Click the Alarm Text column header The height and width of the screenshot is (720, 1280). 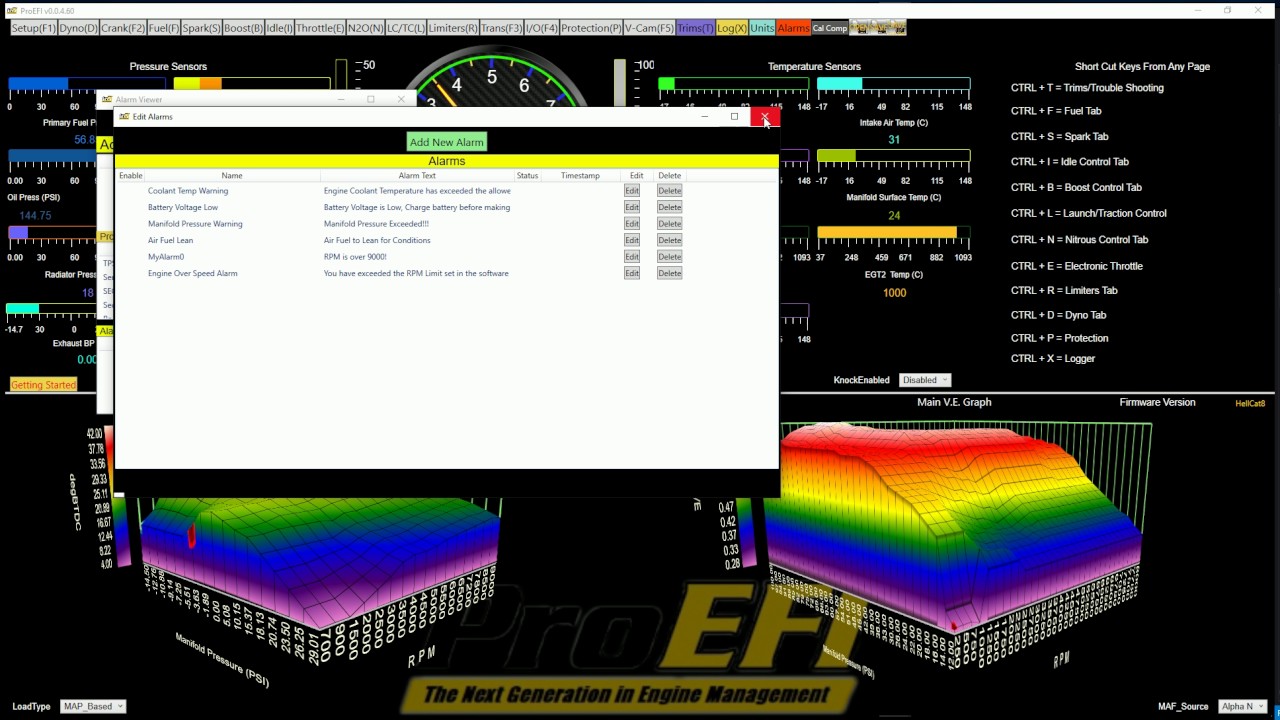coord(417,176)
